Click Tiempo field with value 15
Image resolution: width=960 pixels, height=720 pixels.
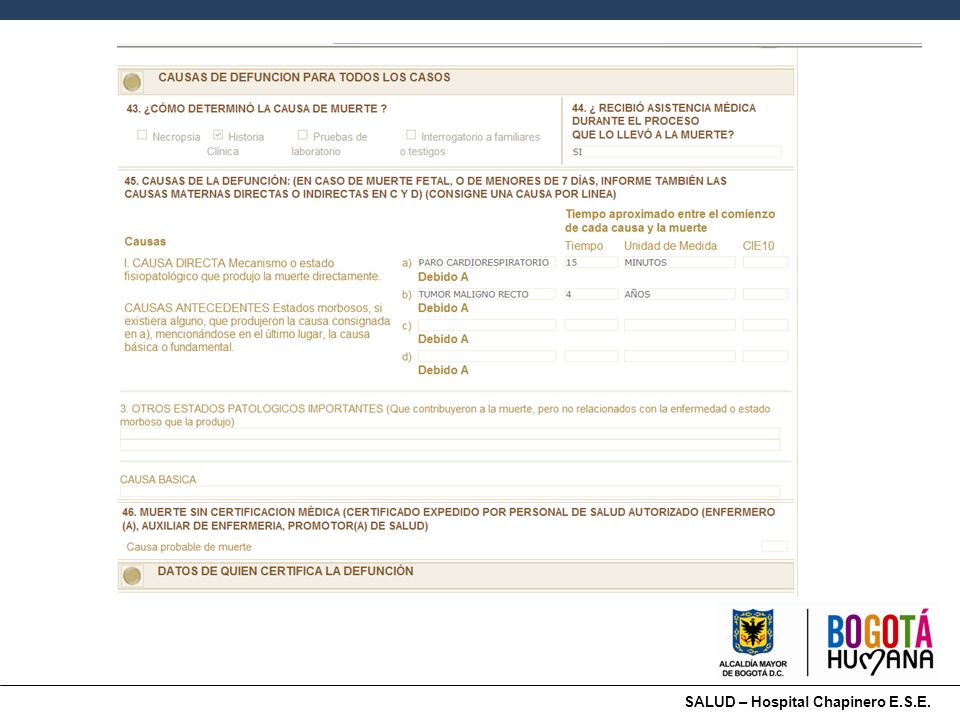pyautogui.click(x=591, y=262)
